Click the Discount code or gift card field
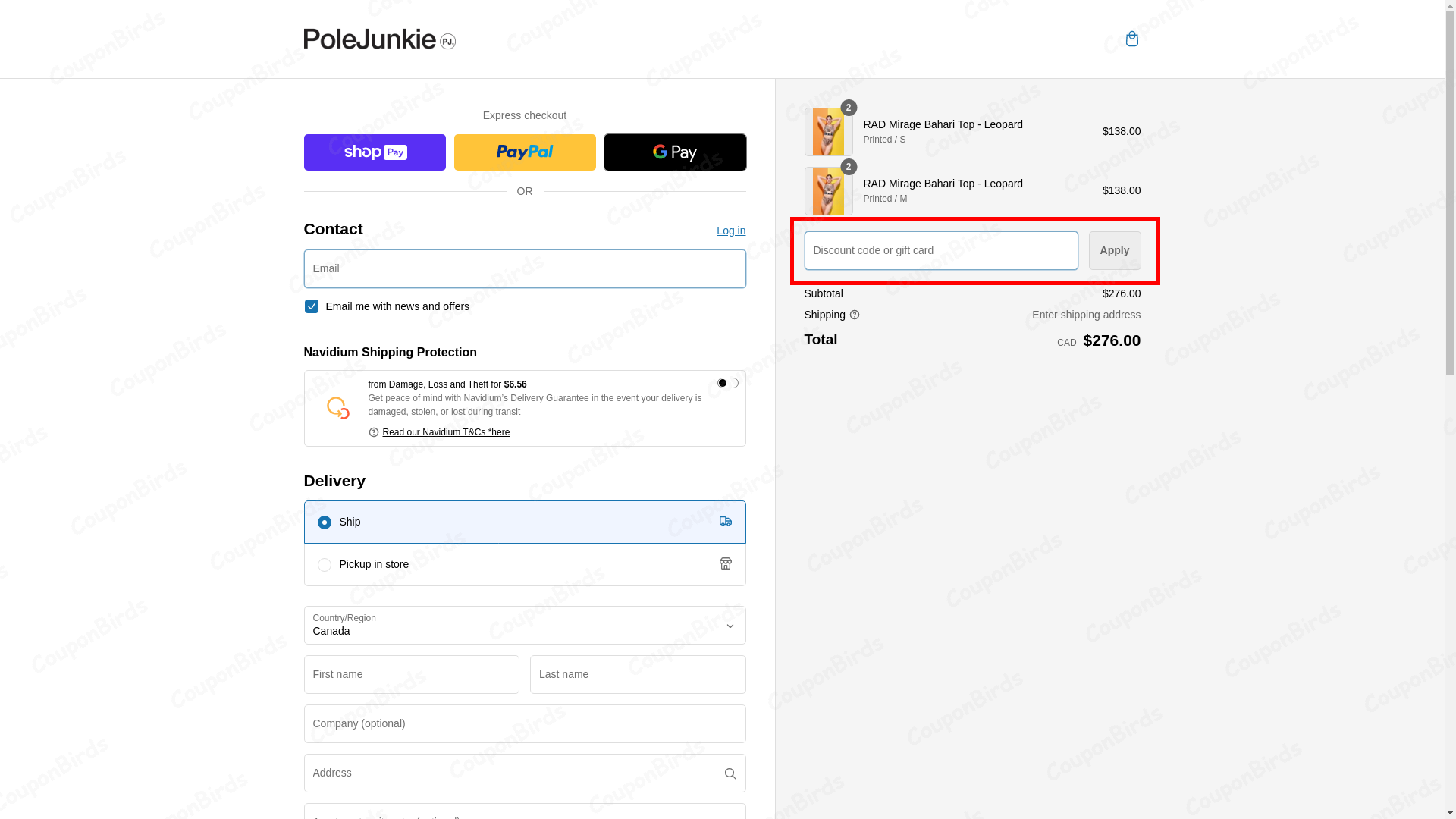Image resolution: width=1456 pixels, height=819 pixels. coord(940,250)
